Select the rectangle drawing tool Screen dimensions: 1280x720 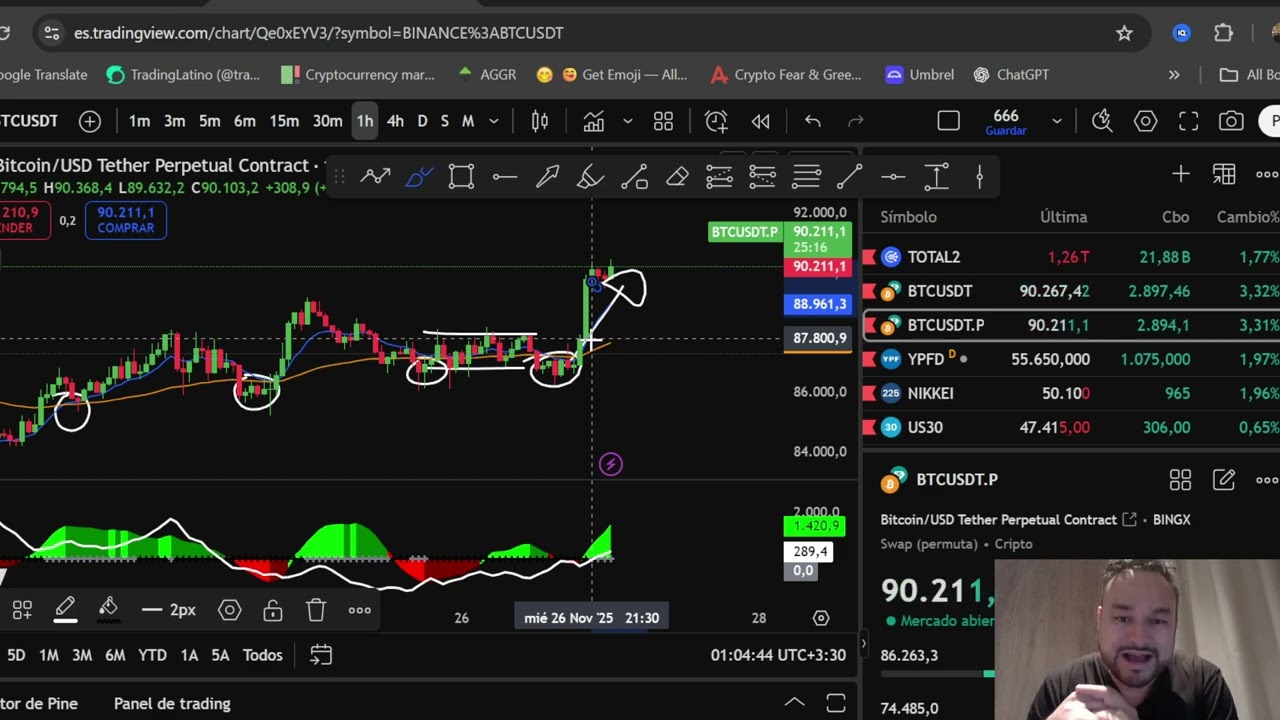[x=461, y=177]
